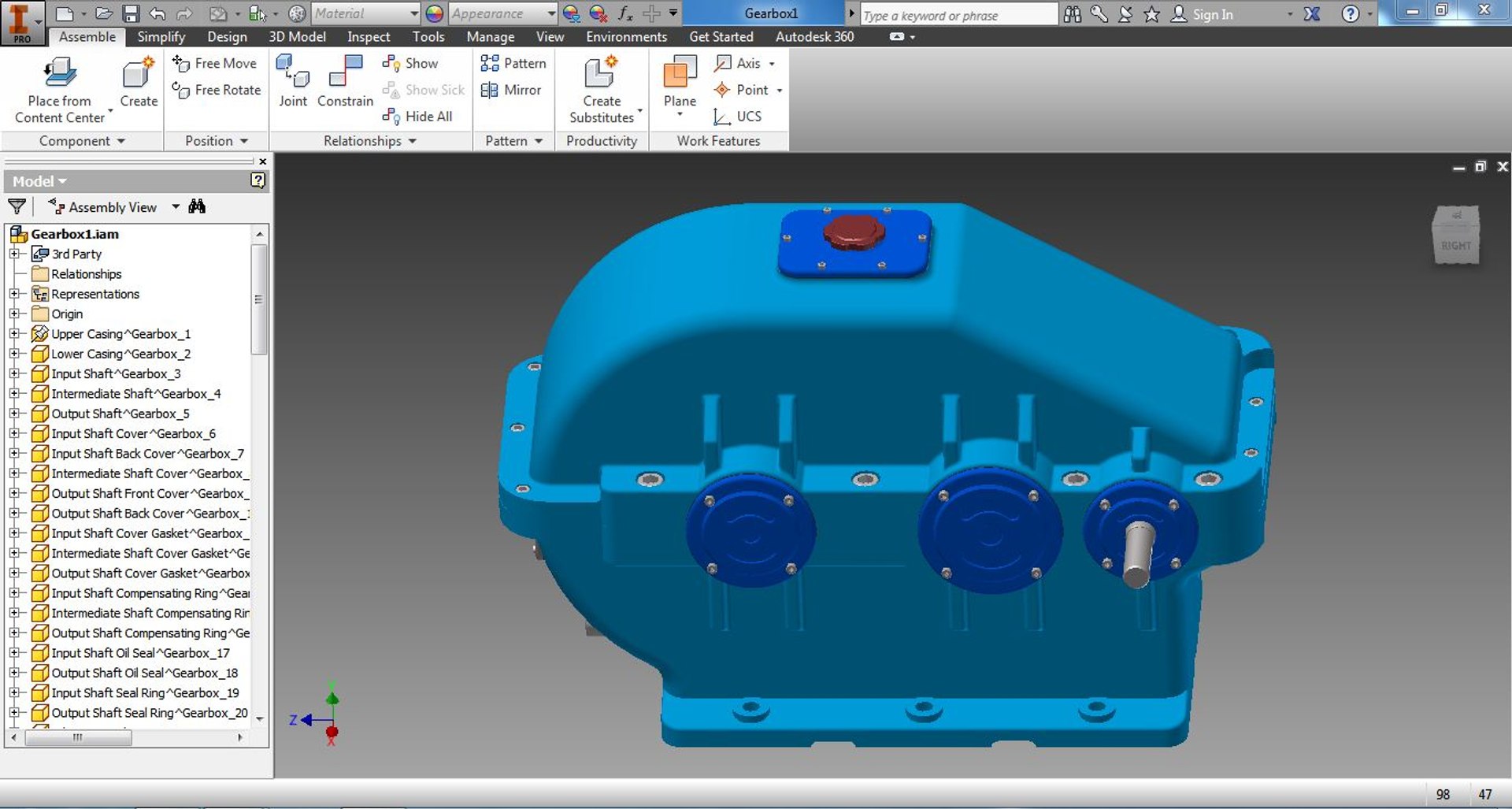Open the Assembly View dropdown arrow

click(x=176, y=207)
